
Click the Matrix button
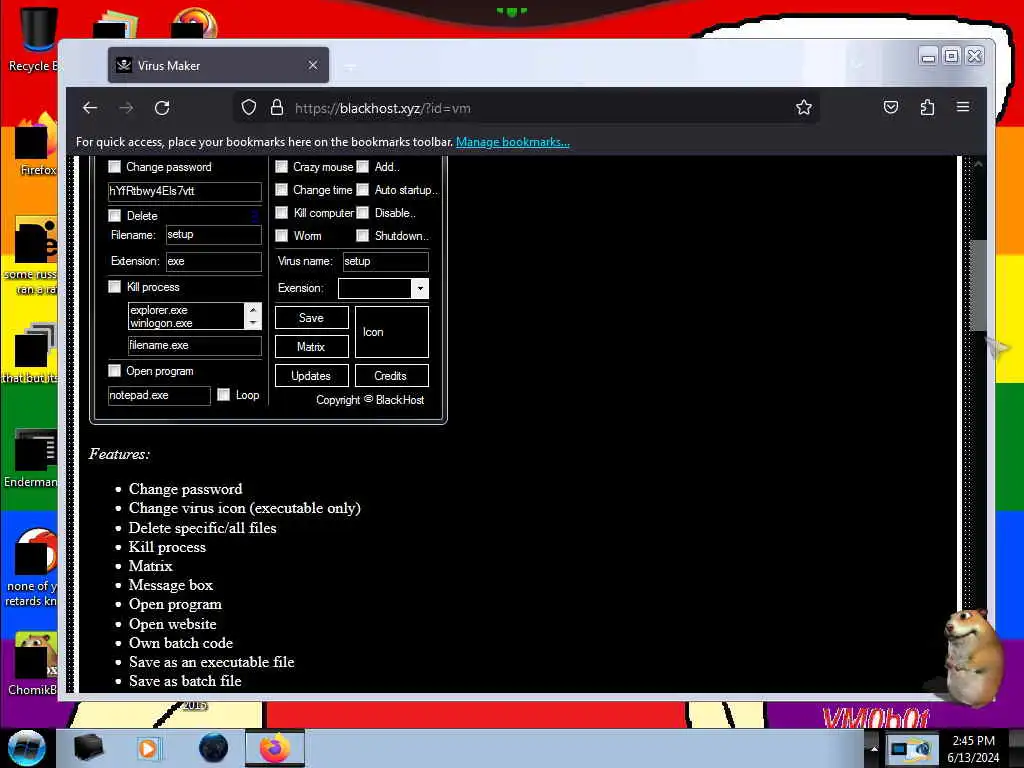click(312, 347)
